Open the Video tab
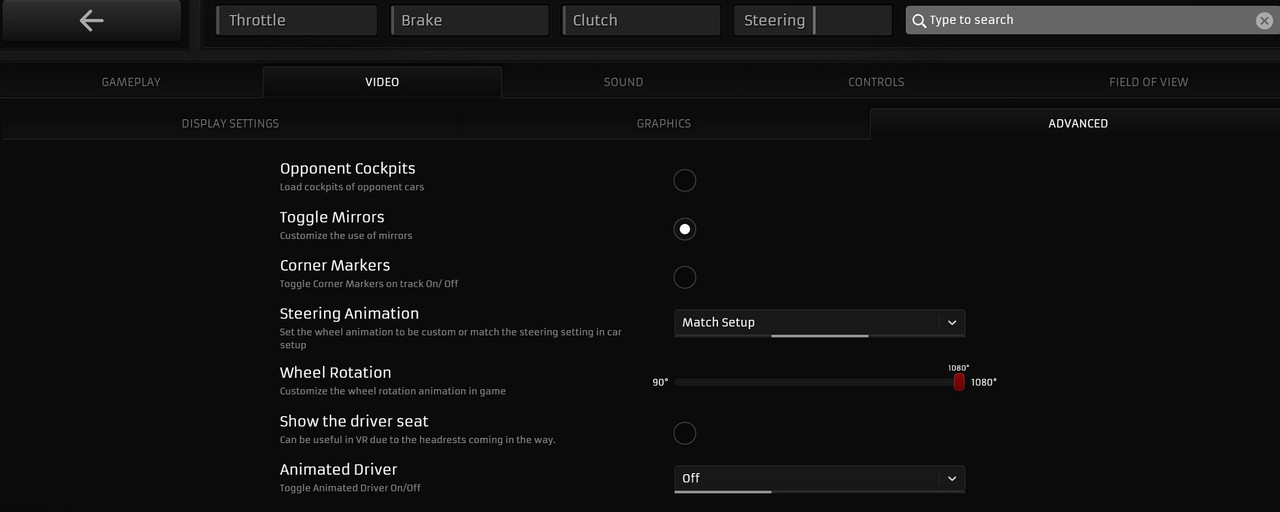Image resolution: width=1280 pixels, height=512 pixels. 382,82
